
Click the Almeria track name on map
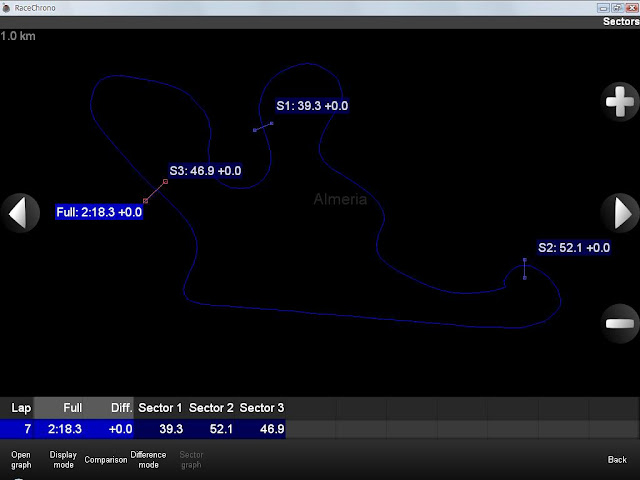(340, 199)
